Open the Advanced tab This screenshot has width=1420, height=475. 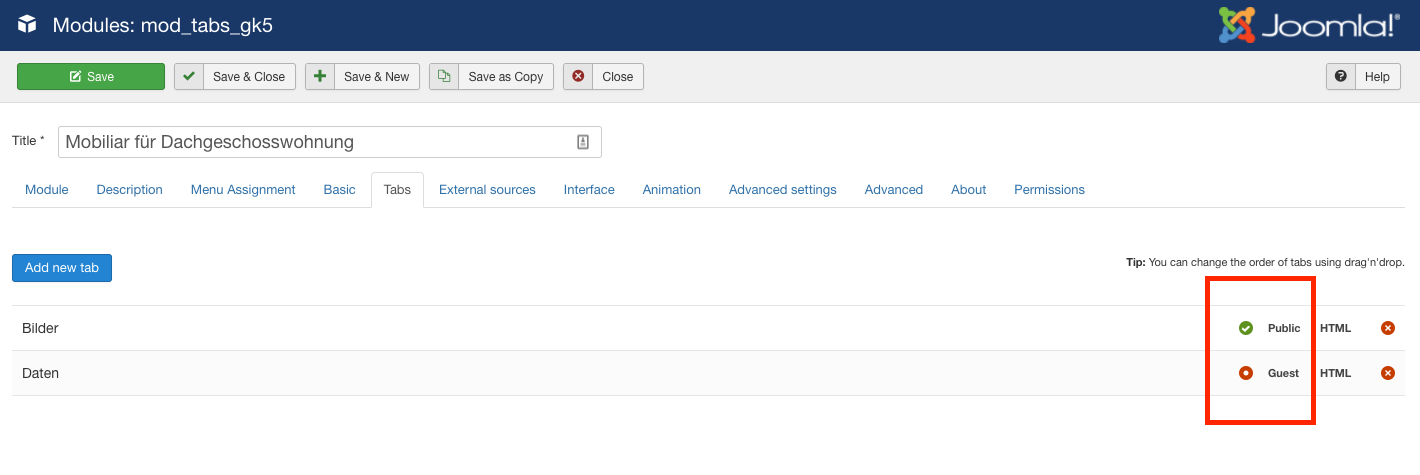[x=894, y=190]
